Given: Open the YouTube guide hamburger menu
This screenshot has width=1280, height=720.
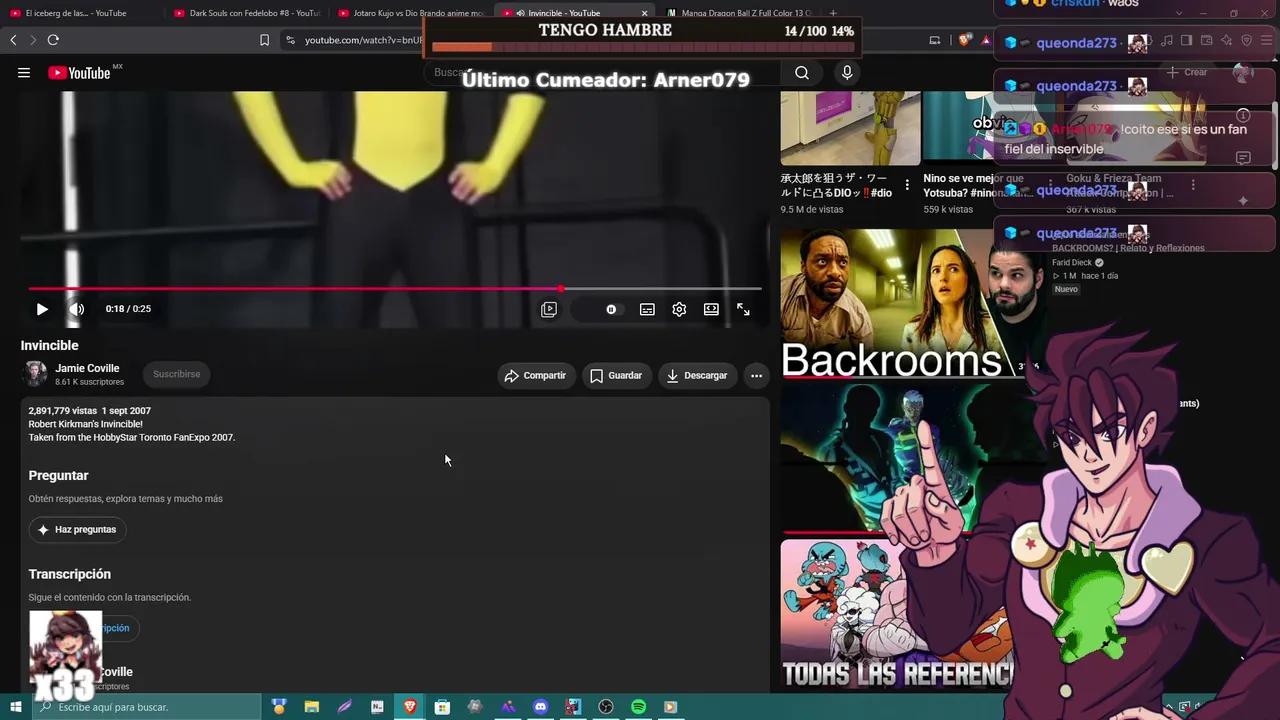Looking at the screenshot, I should (x=24, y=73).
